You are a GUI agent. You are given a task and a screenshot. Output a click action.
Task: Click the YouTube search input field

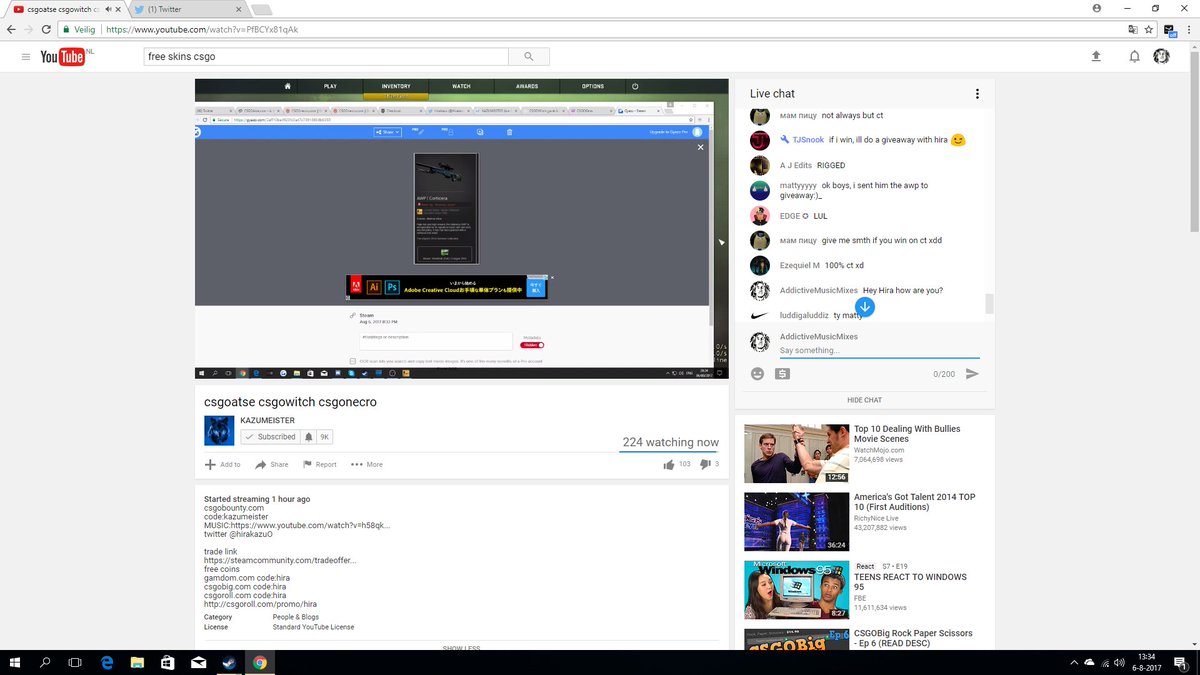coord(326,57)
